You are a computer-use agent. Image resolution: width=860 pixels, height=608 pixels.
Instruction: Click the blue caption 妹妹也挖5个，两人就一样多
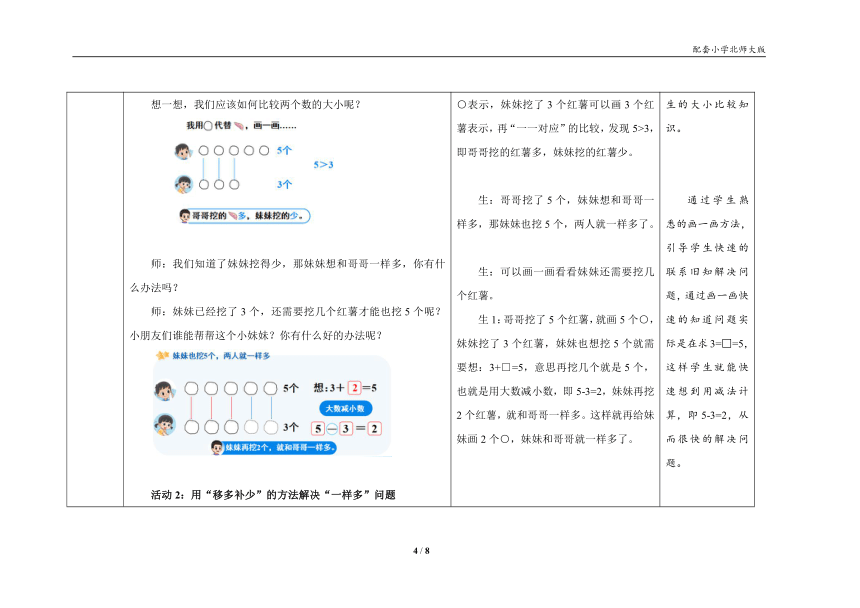coord(222,356)
